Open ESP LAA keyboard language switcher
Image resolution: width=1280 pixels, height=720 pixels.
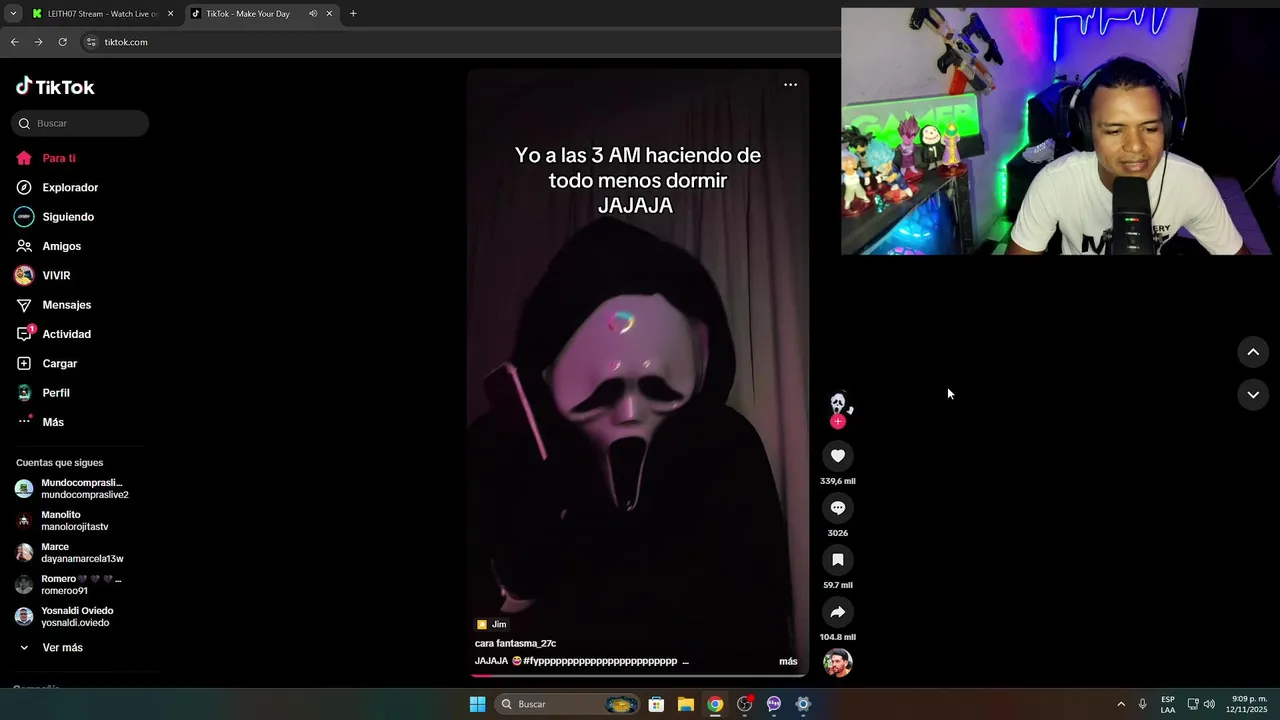tap(1168, 704)
